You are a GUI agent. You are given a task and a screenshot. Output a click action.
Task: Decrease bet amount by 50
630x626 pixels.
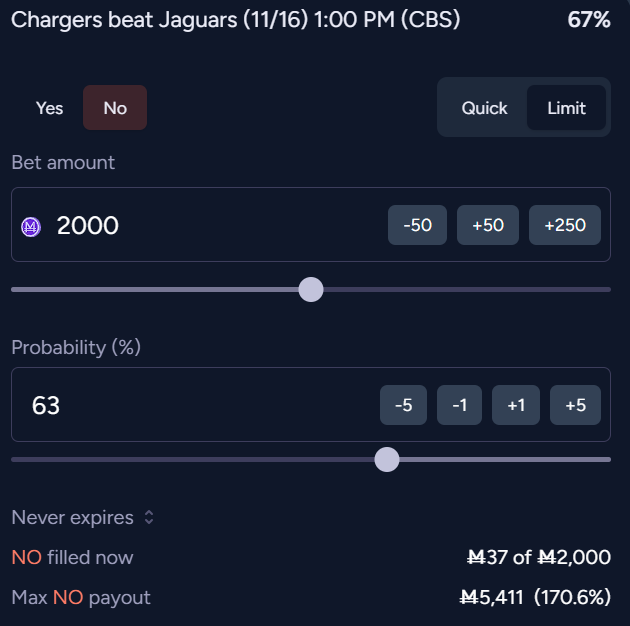click(417, 225)
